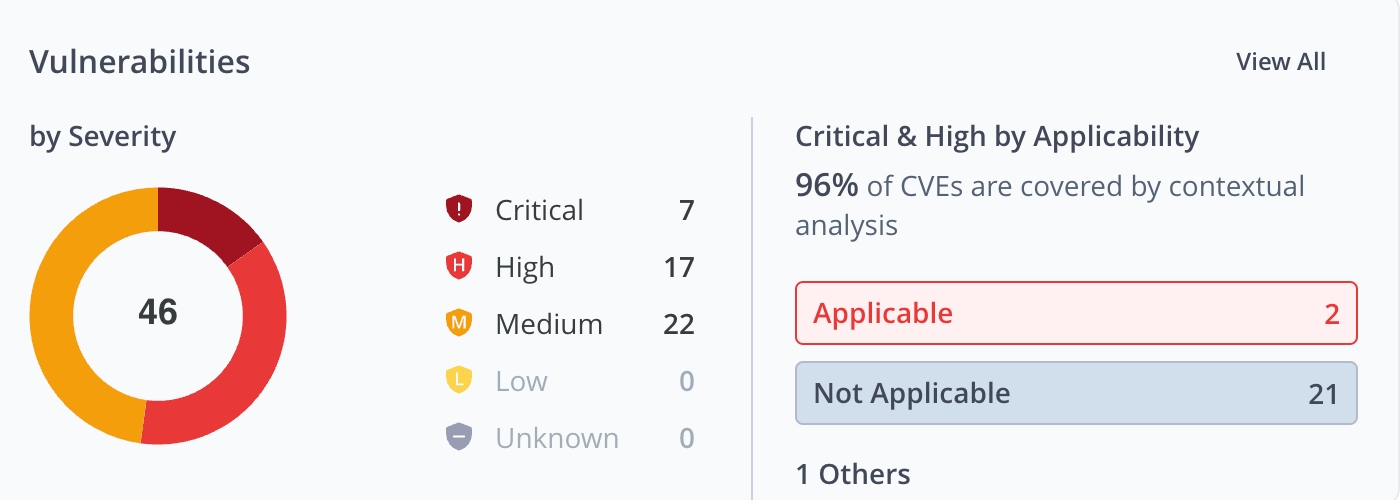Click the Medium severity shield icon
Image resolution: width=1400 pixels, height=500 pixels.
tap(458, 324)
